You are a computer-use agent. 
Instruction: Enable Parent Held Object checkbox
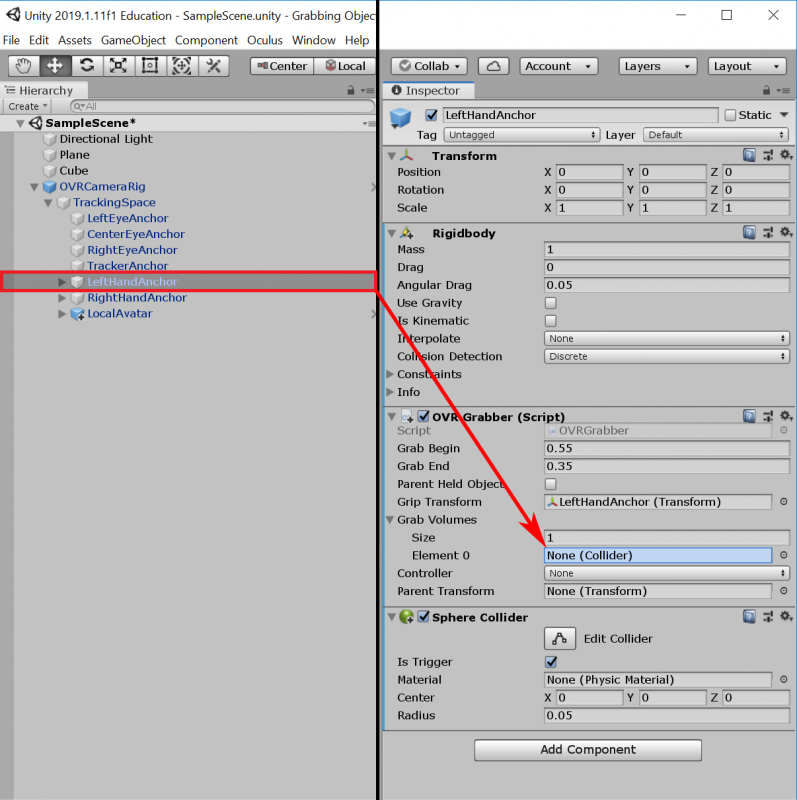[x=551, y=484]
